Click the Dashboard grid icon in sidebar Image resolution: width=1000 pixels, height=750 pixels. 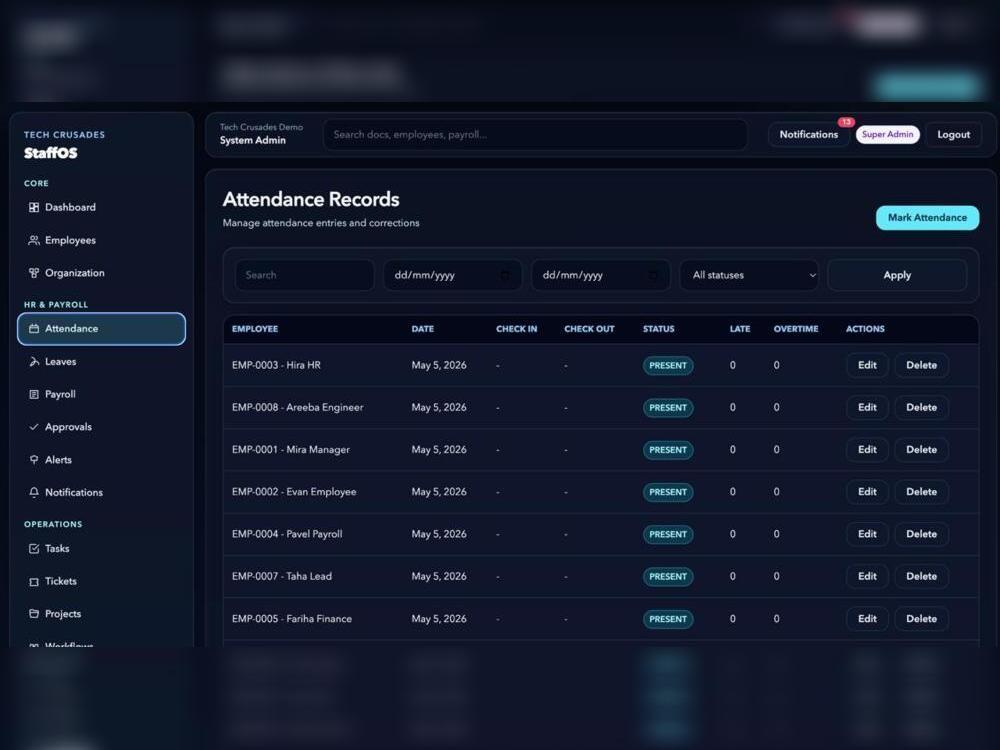pos(34,207)
